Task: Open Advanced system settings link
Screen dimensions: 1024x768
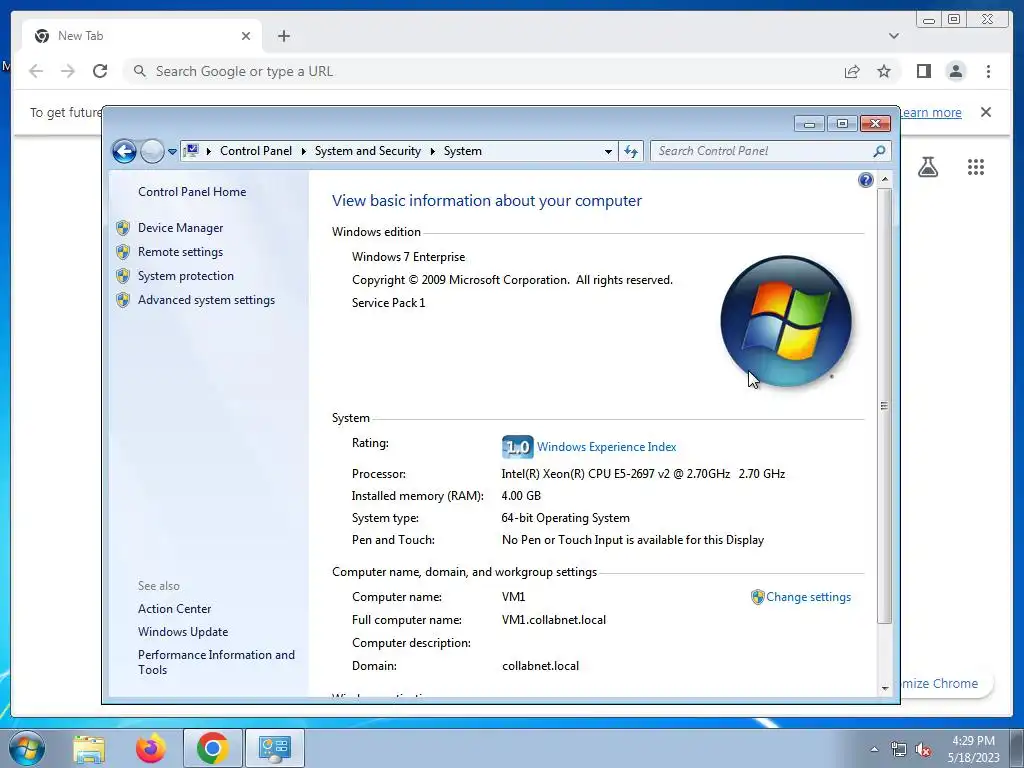Action: pyautogui.click(x=206, y=300)
